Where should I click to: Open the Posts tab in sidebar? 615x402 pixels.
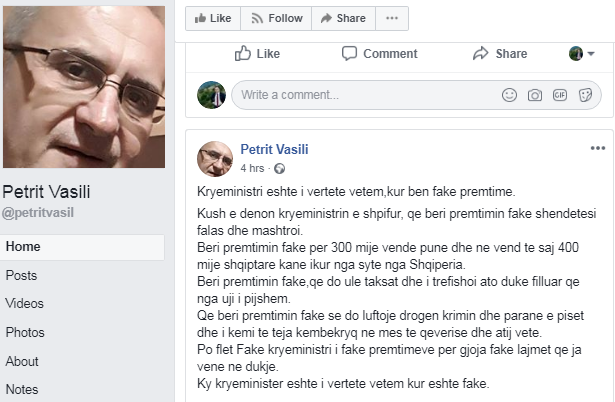click(x=20, y=275)
